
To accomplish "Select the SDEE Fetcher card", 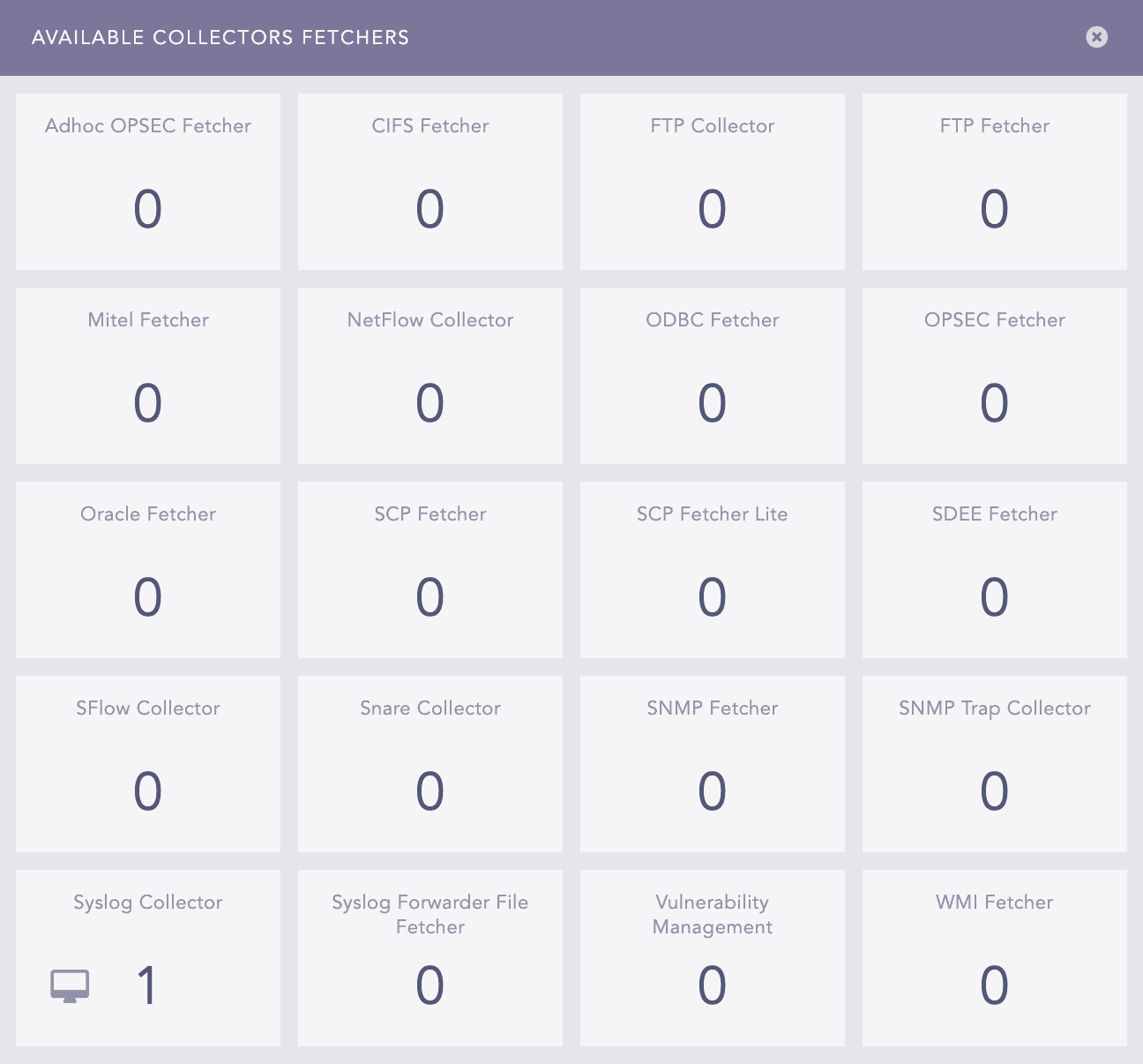I will coord(995,570).
